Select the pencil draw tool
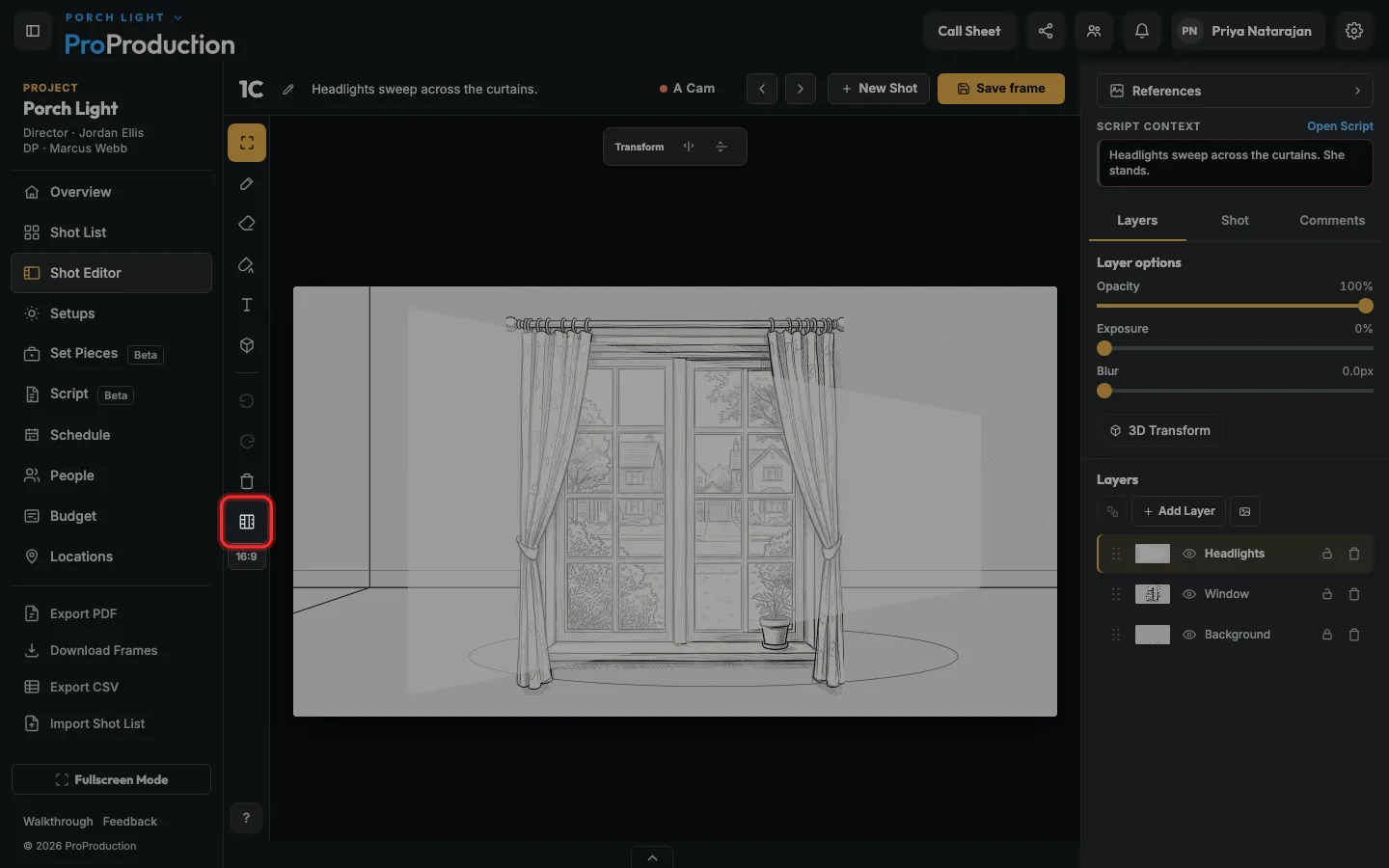Viewport: 1389px width, 868px height. (x=247, y=184)
